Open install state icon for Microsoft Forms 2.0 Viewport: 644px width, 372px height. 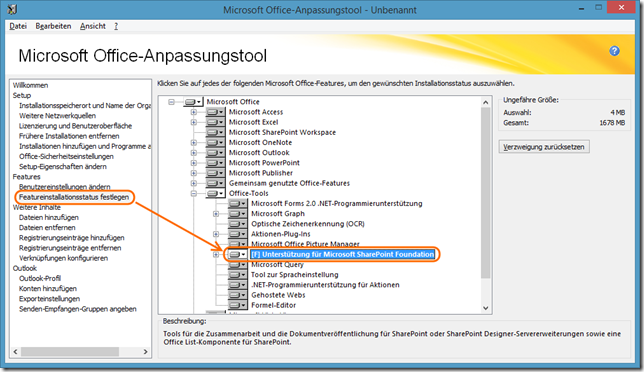237,203
